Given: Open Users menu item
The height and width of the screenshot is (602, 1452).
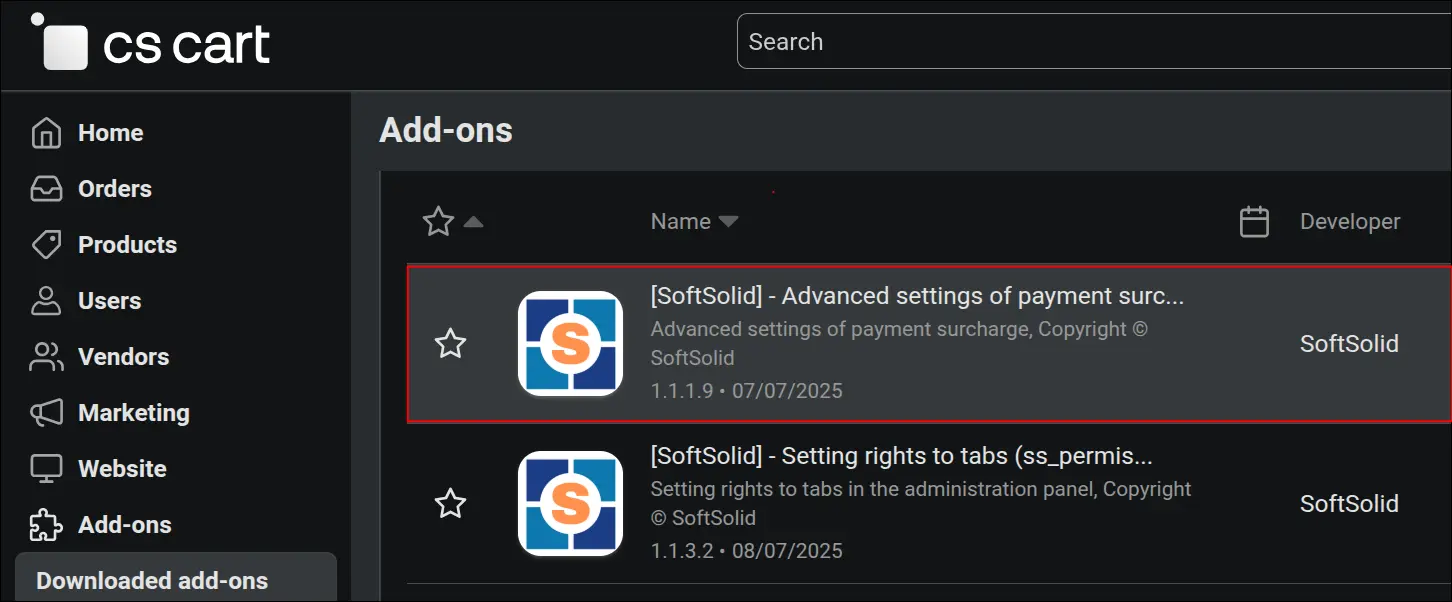Looking at the screenshot, I should click(x=109, y=301).
